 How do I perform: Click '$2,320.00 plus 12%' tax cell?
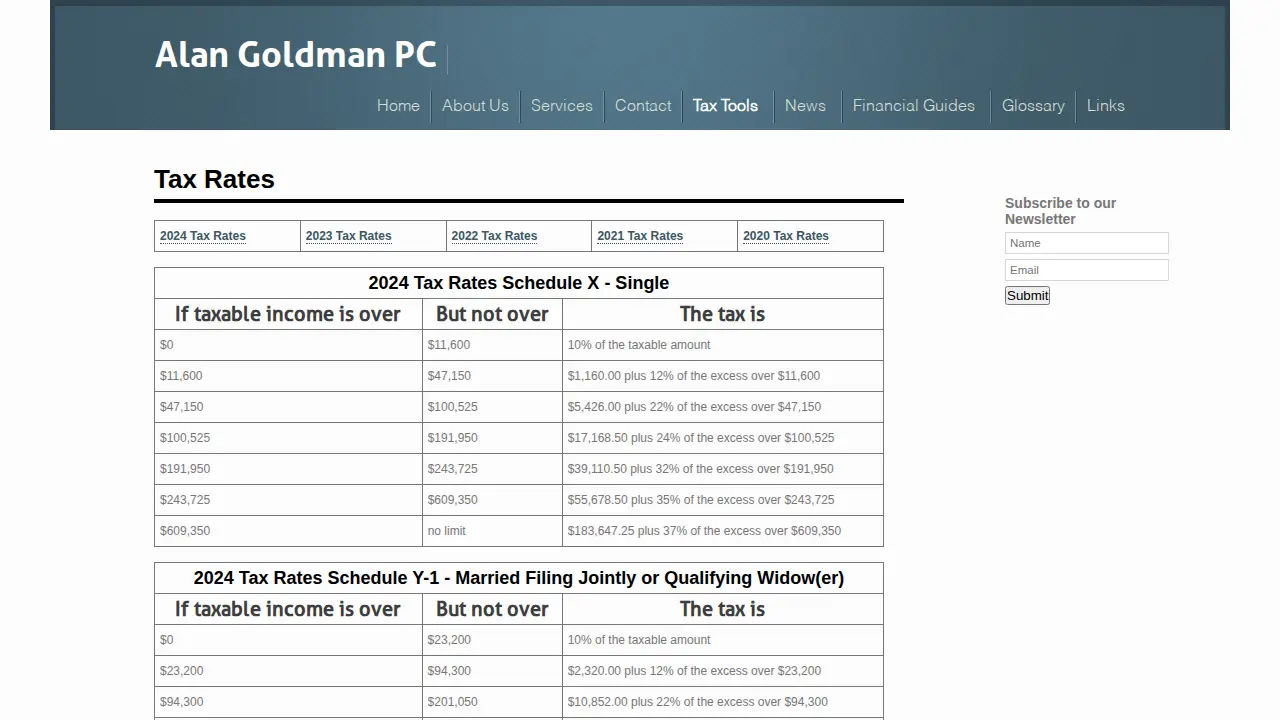tap(722, 671)
